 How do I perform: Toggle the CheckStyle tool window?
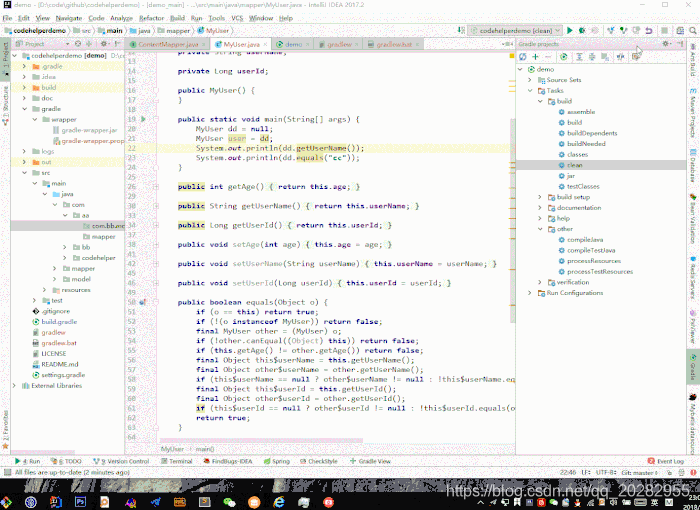(x=319, y=461)
